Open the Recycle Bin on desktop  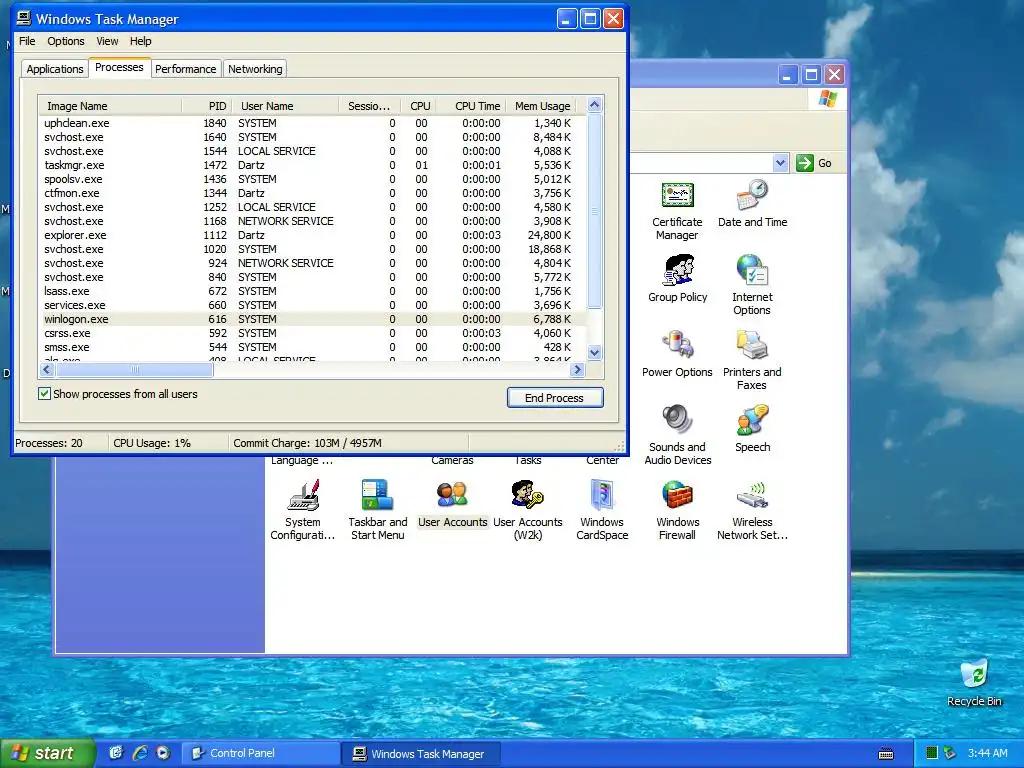974,675
